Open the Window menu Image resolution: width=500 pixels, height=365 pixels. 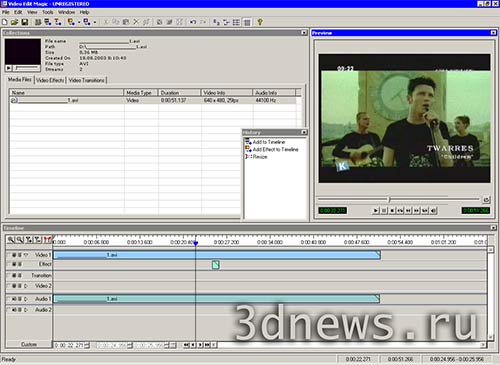(x=67, y=12)
